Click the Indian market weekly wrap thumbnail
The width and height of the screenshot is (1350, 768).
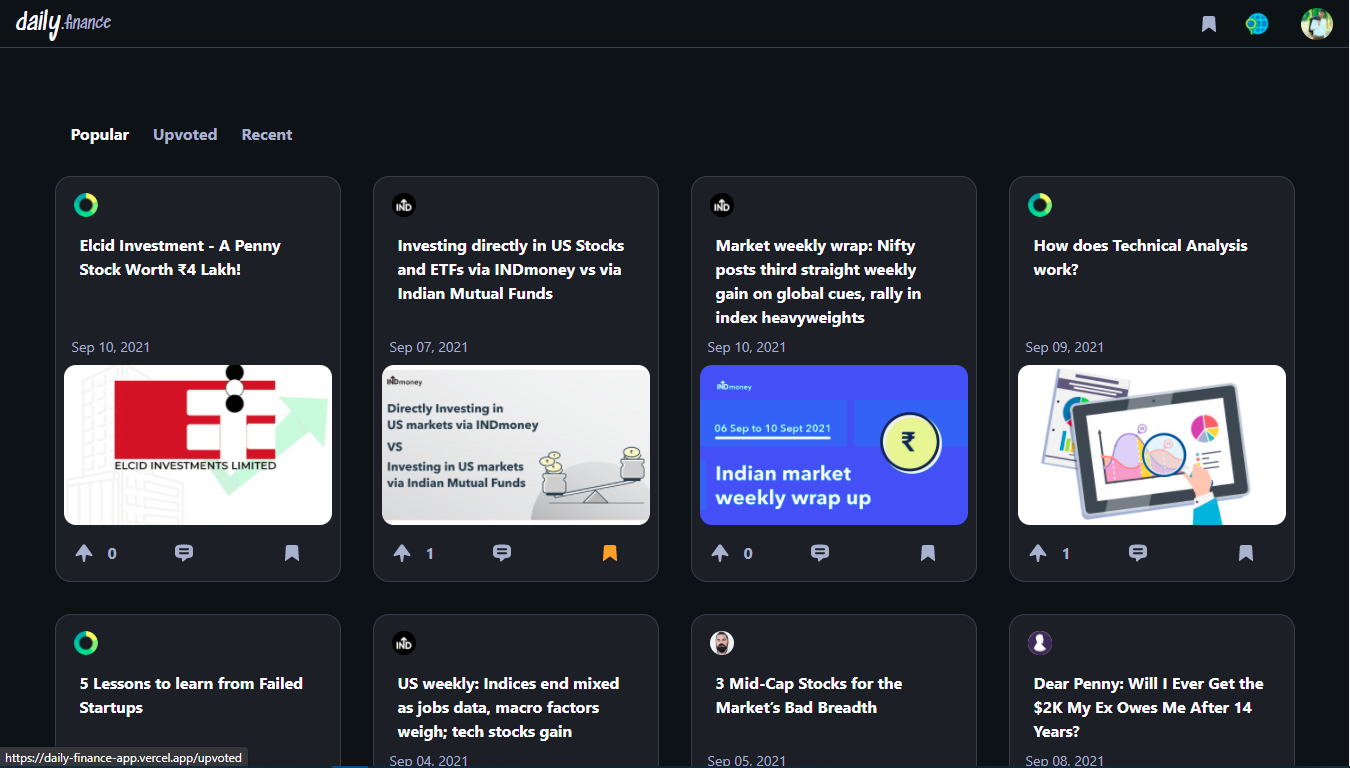pyautogui.click(x=833, y=444)
